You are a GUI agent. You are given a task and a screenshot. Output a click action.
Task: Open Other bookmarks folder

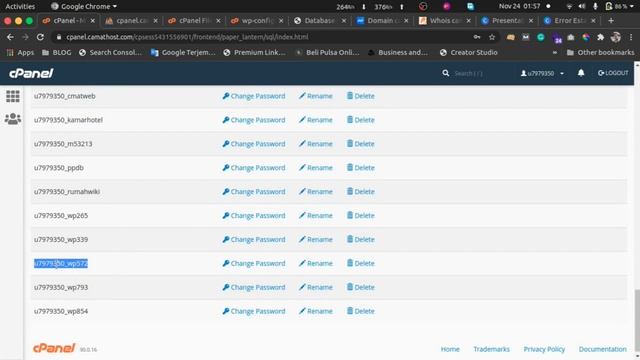[600, 52]
